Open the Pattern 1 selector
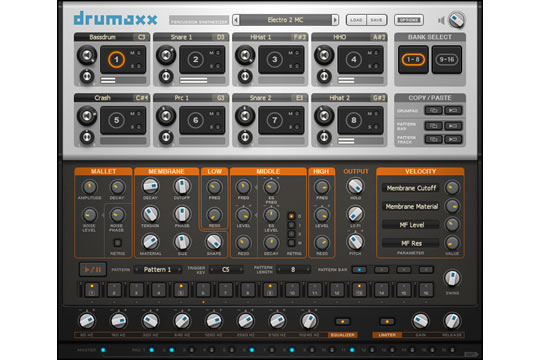This screenshot has width=540, height=360. click(x=157, y=269)
